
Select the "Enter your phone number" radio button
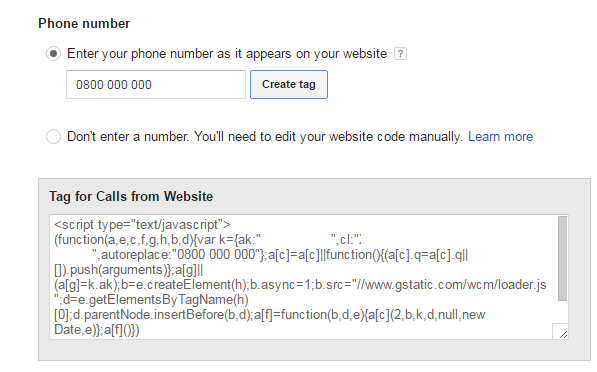click(x=53, y=54)
